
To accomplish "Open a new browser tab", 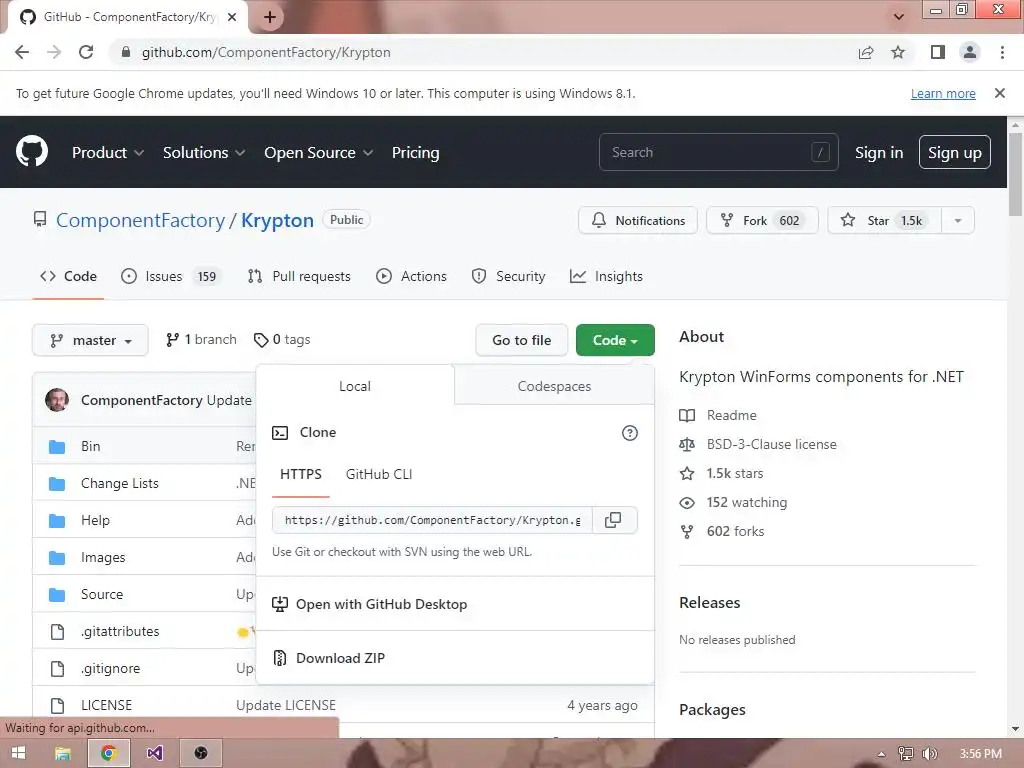I will [270, 17].
